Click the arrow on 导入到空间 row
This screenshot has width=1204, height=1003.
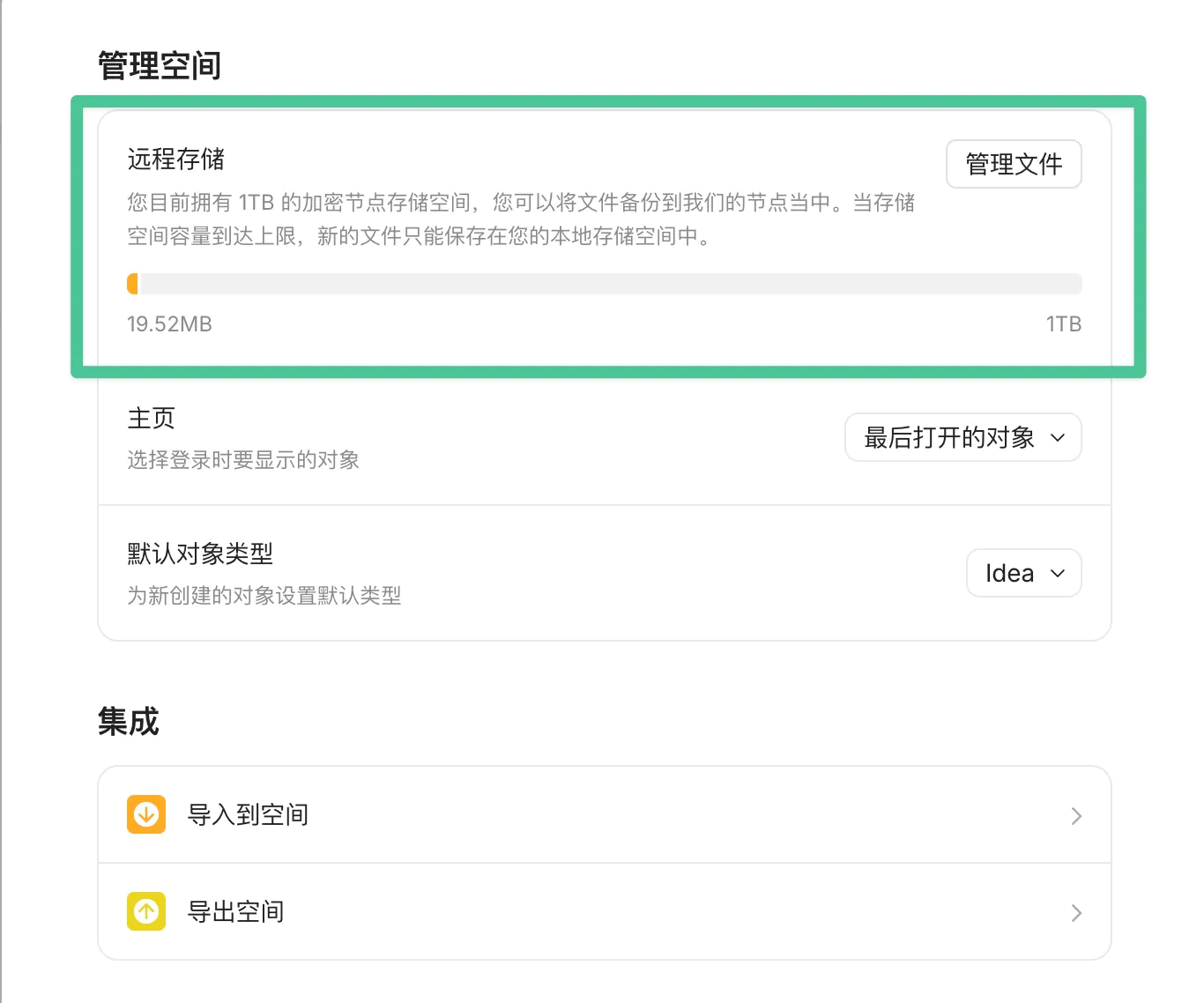[x=1075, y=816]
